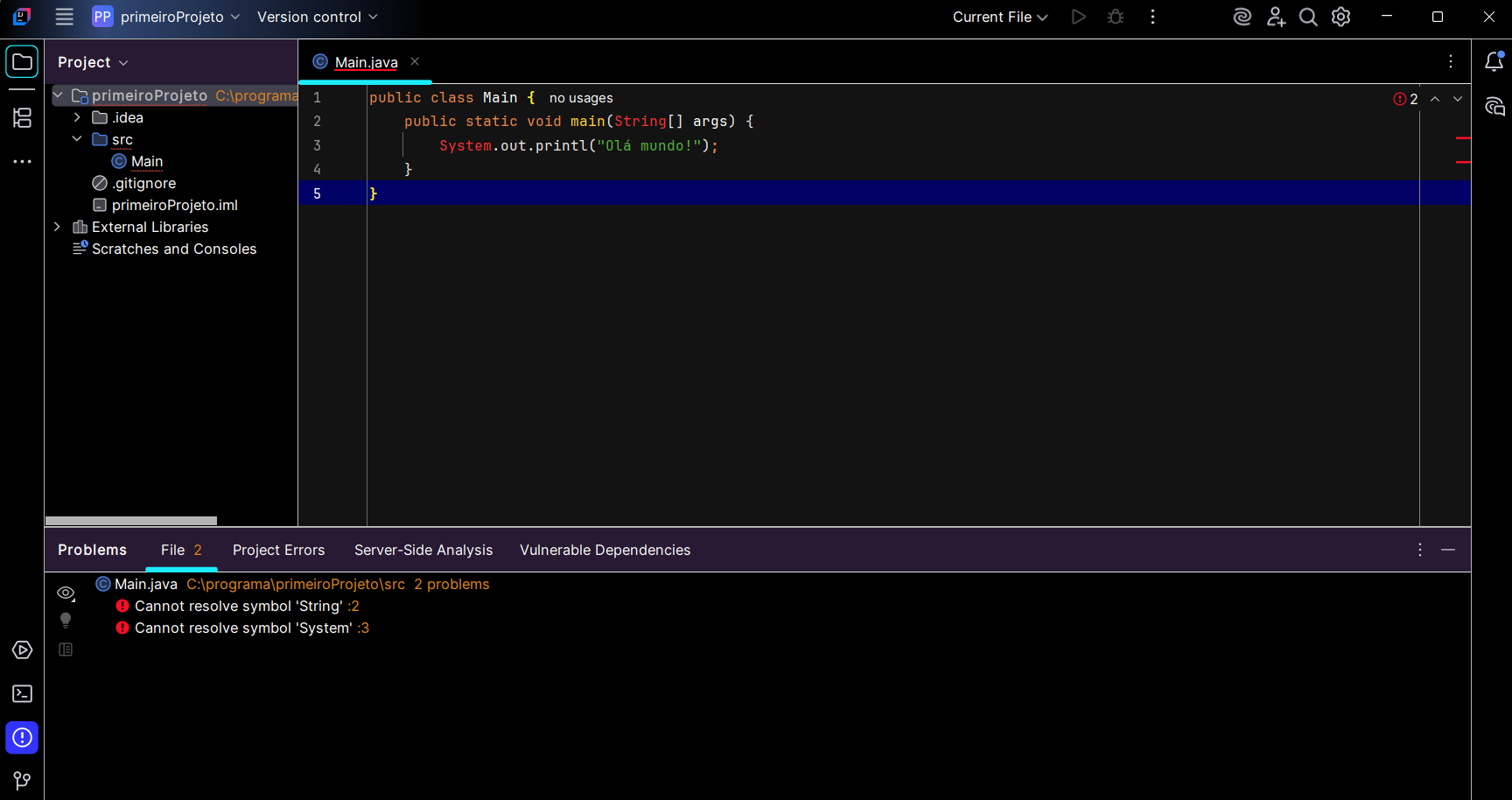Image resolution: width=1512 pixels, height=800 pixels.
Task: Open the Services tool window
Action: [22, 650]
